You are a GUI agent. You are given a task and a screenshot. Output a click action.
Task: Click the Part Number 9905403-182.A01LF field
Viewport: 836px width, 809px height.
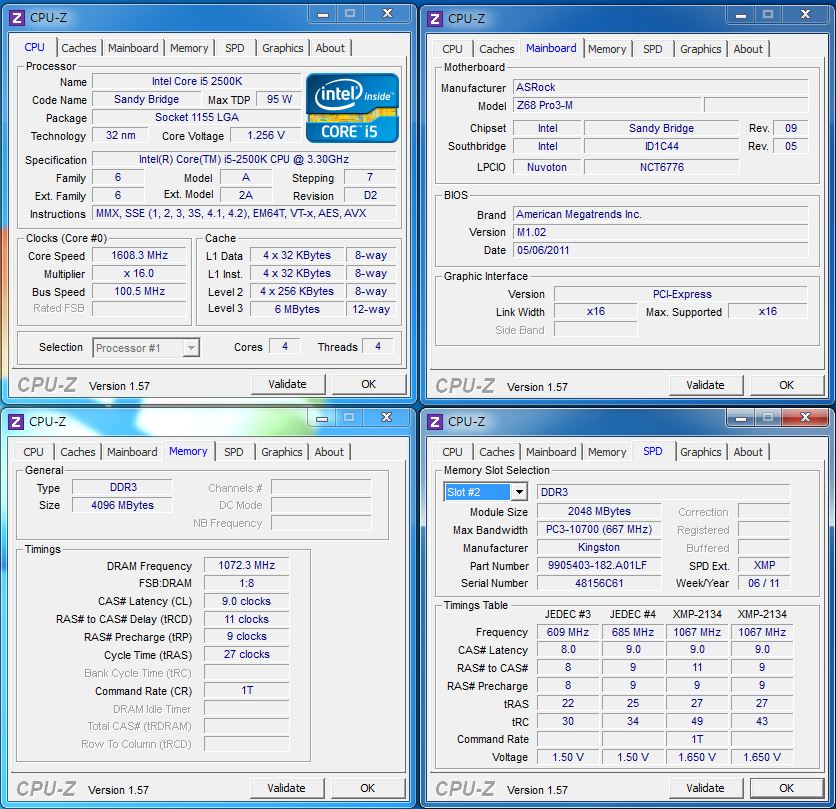[x=599, y=566]
